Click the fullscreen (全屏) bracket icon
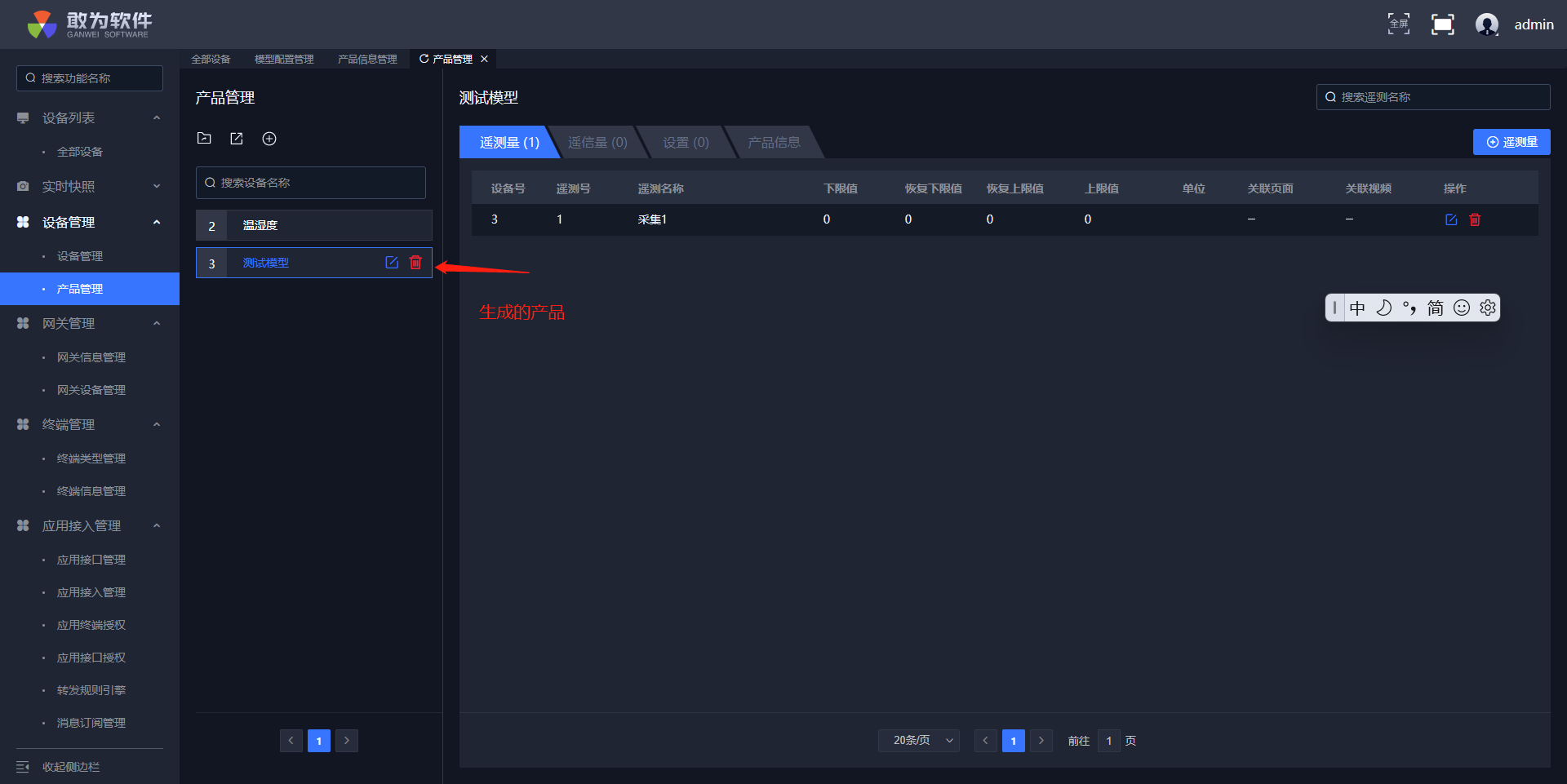 1399,24
